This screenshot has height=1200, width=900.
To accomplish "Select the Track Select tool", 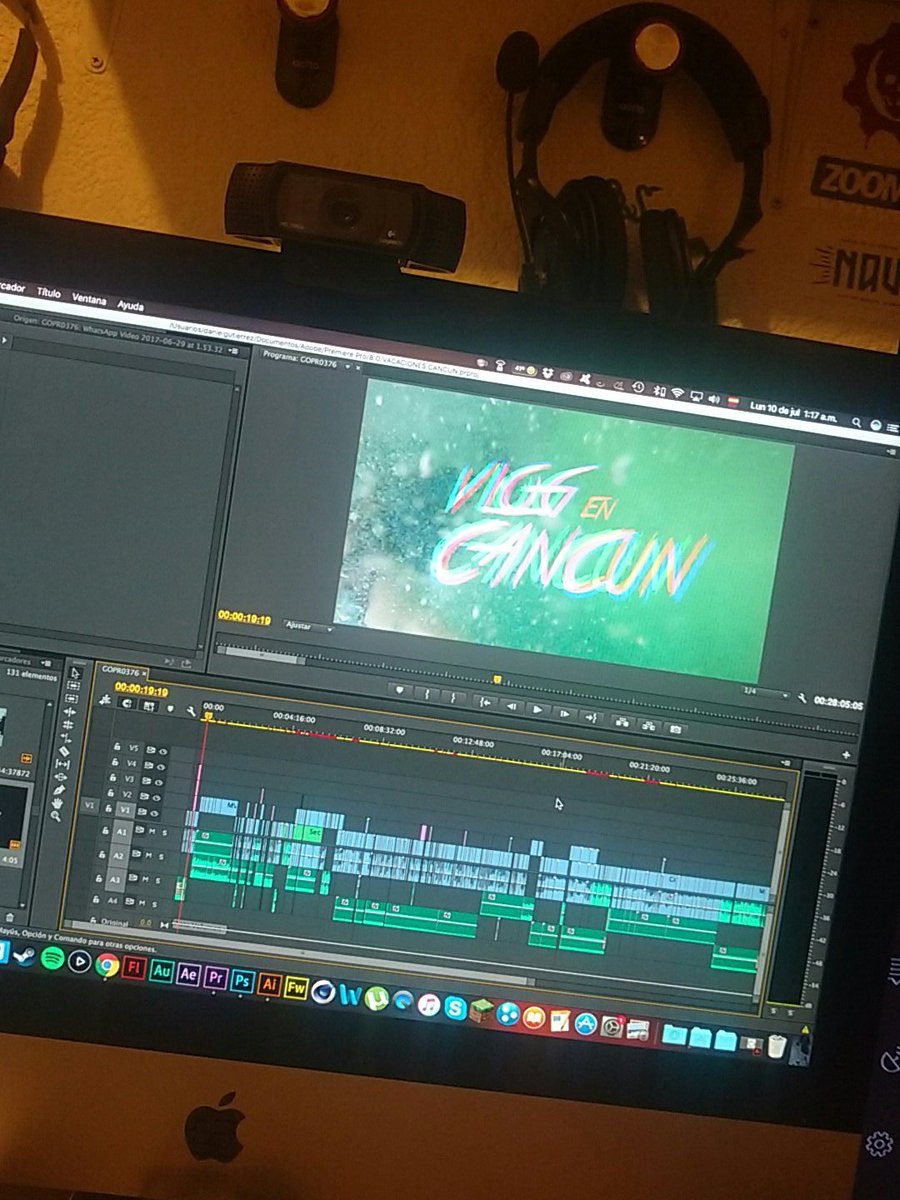I will pos(73,685).
